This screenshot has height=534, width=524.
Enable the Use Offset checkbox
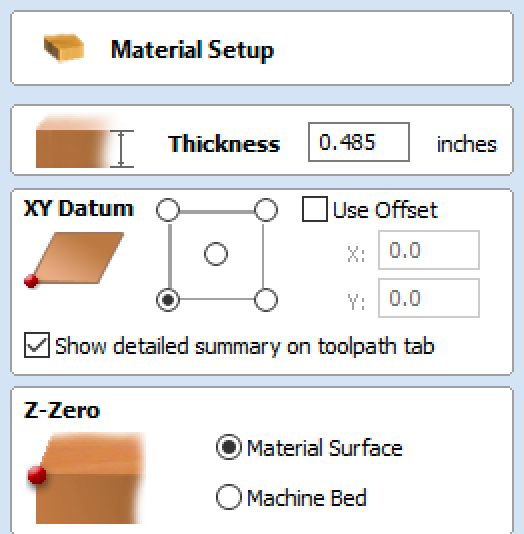(x=315, y=209)
